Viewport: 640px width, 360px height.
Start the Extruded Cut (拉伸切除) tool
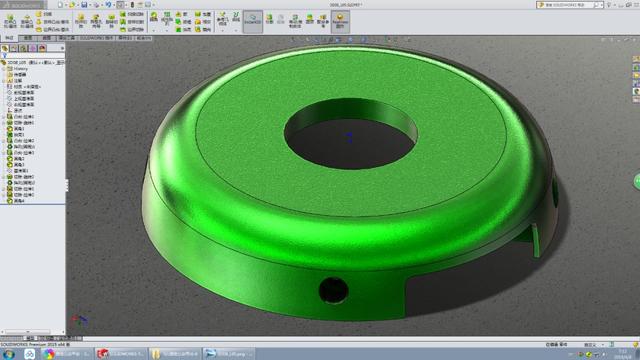(80, 21)
